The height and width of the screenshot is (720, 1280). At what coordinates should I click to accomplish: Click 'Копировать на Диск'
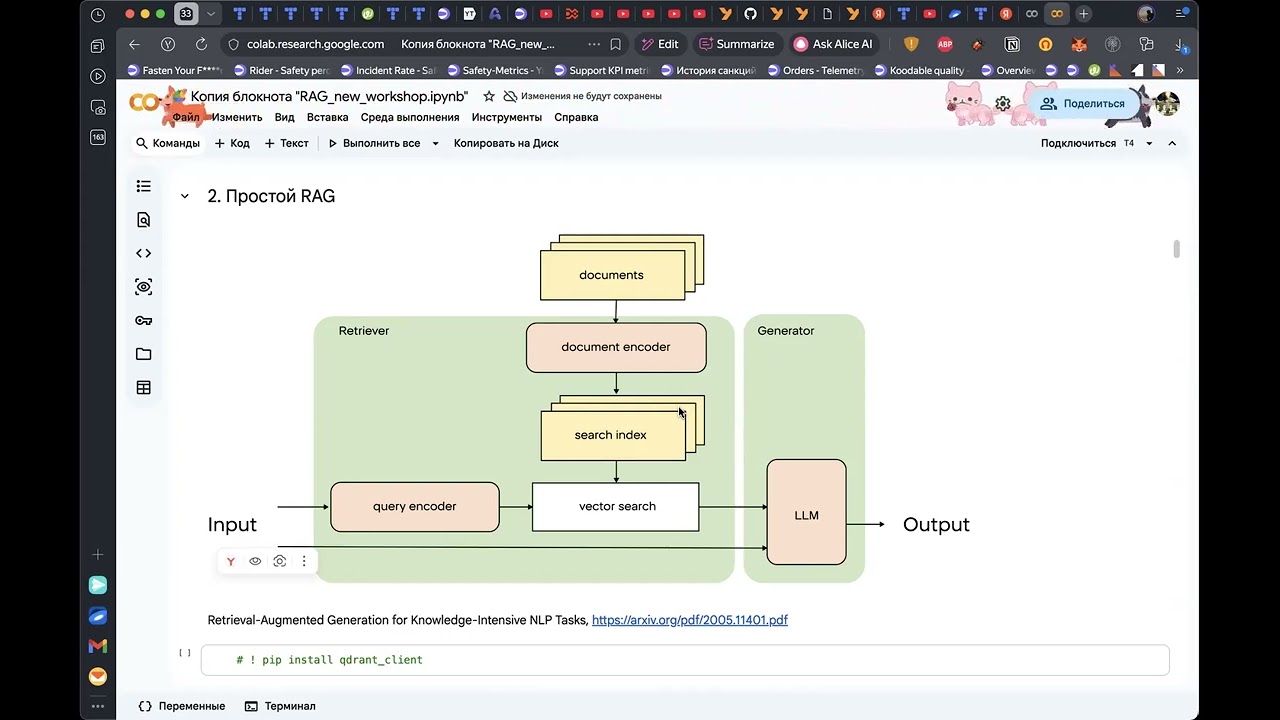pyautogui.click(x=506, y=143)
